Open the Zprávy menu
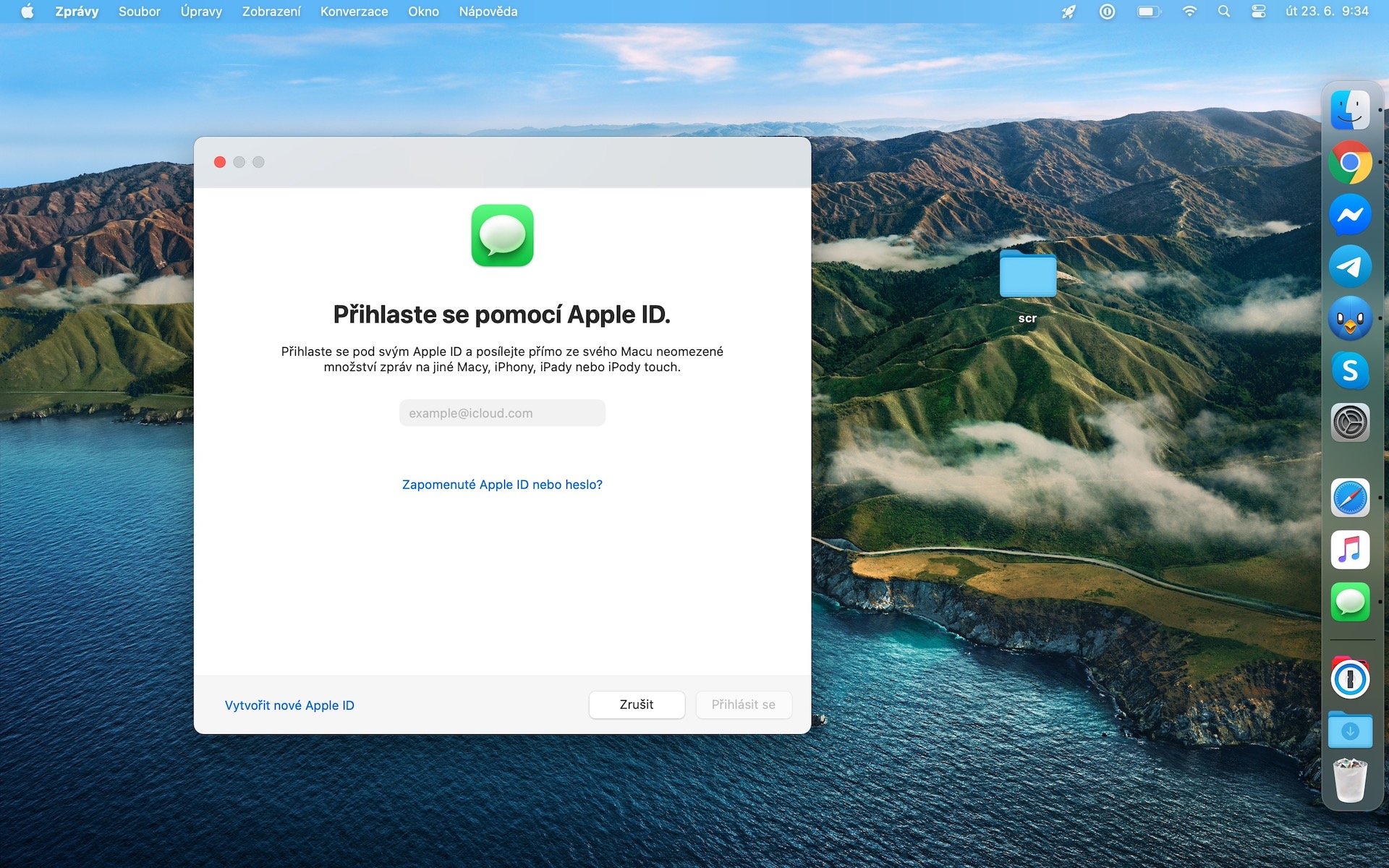Image resolution: width=1389 pixels, height=868 pixels. pos(77,12)
